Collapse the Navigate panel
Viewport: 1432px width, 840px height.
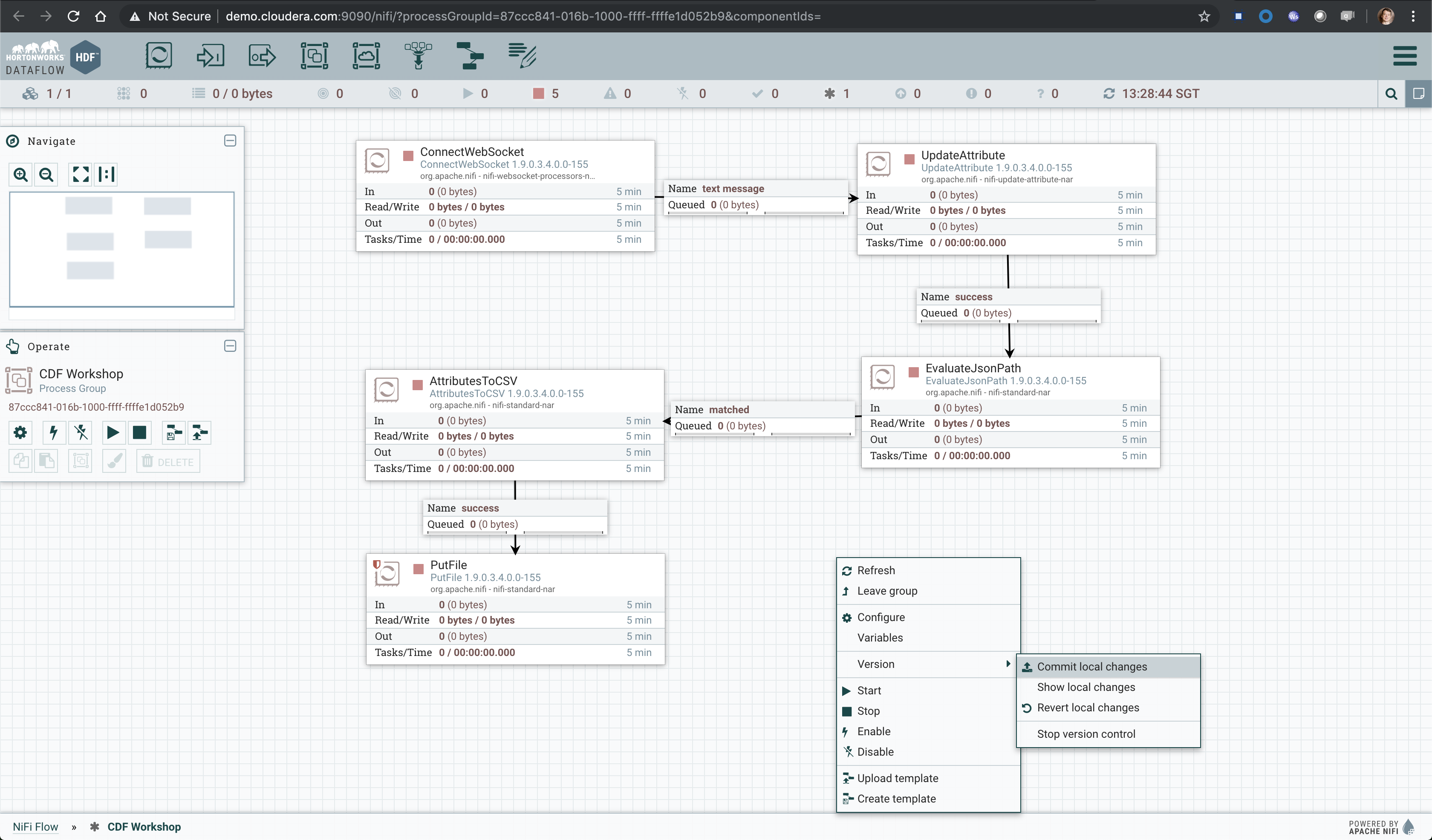(230, 141)
